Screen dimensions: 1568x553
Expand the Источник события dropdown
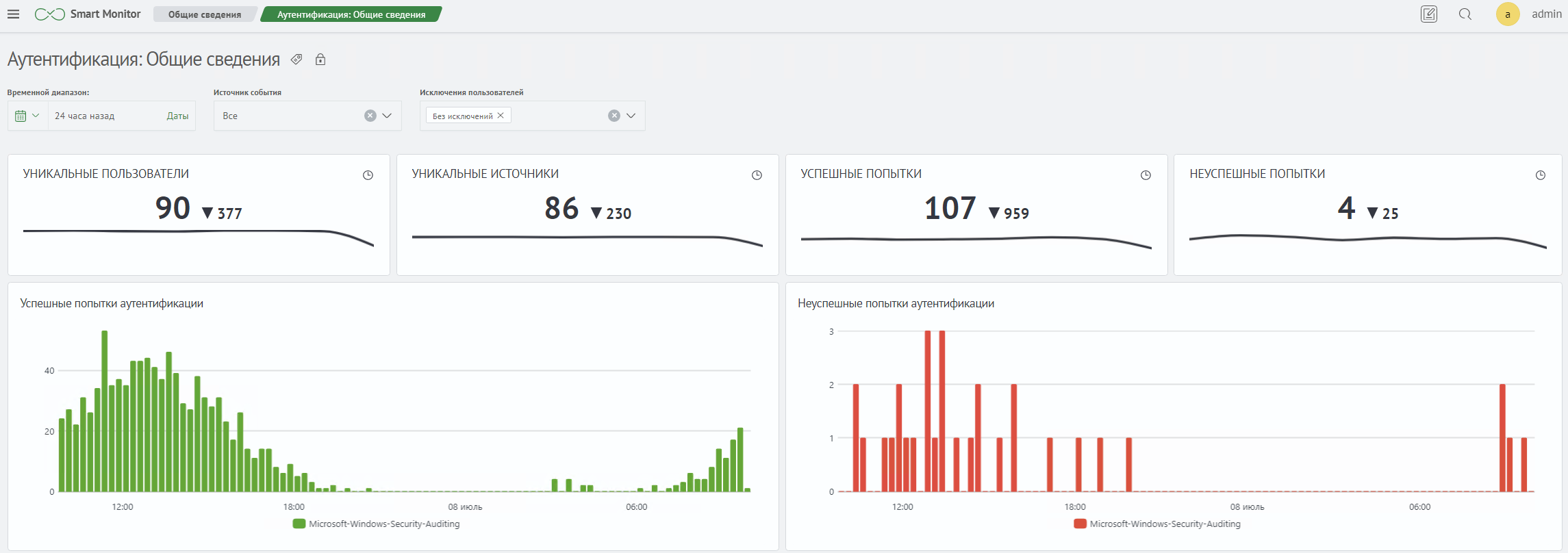click(387, 116)
